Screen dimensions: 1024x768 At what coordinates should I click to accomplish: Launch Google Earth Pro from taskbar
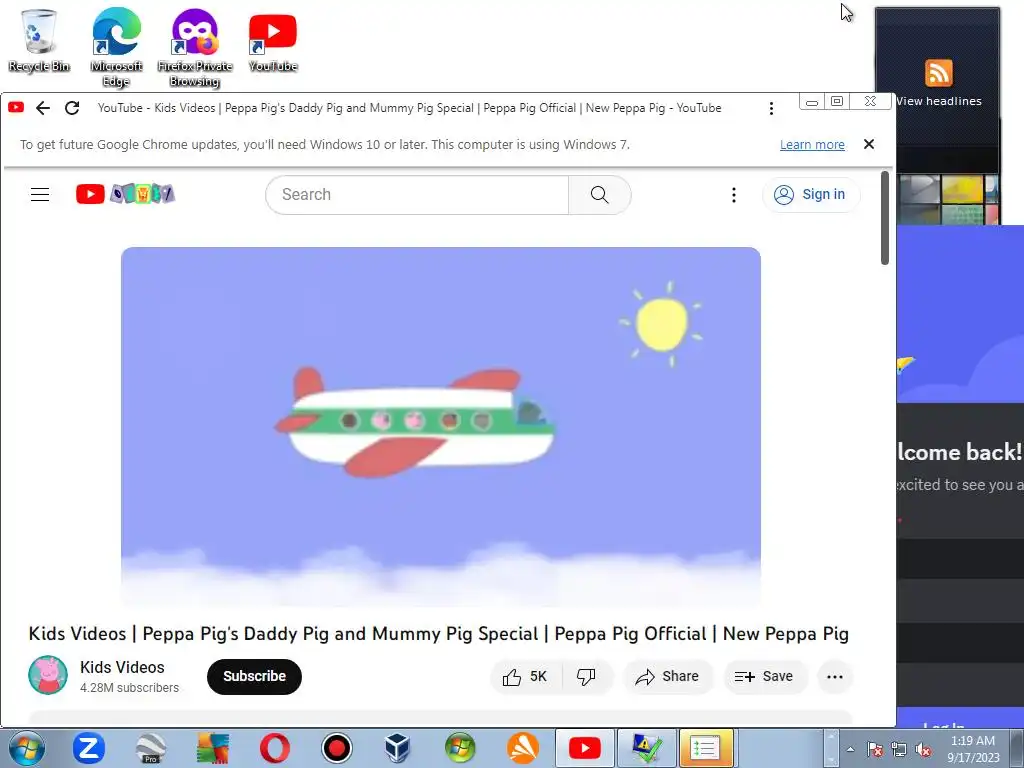pyautogui.click(x=151, y=748)
